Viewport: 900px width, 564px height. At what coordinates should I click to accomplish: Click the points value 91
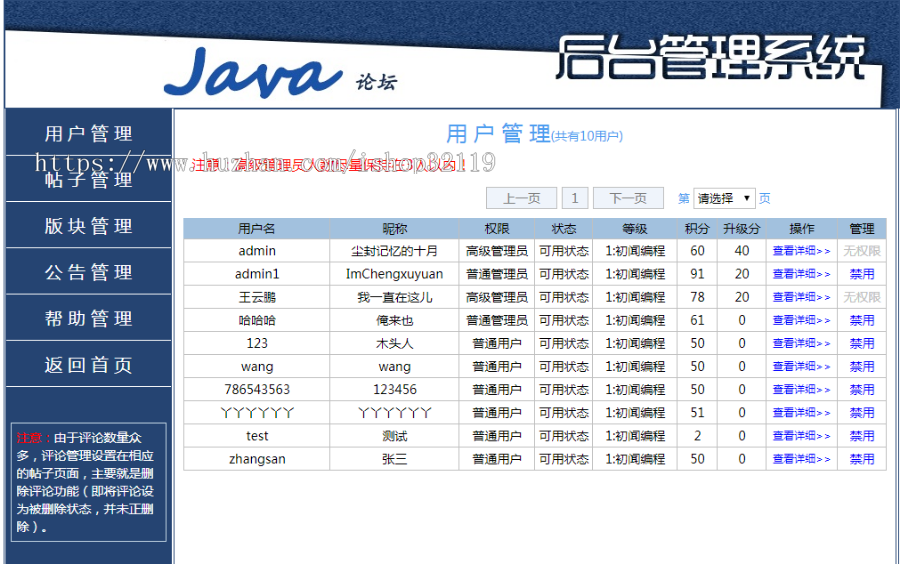[x=697, y=274]
